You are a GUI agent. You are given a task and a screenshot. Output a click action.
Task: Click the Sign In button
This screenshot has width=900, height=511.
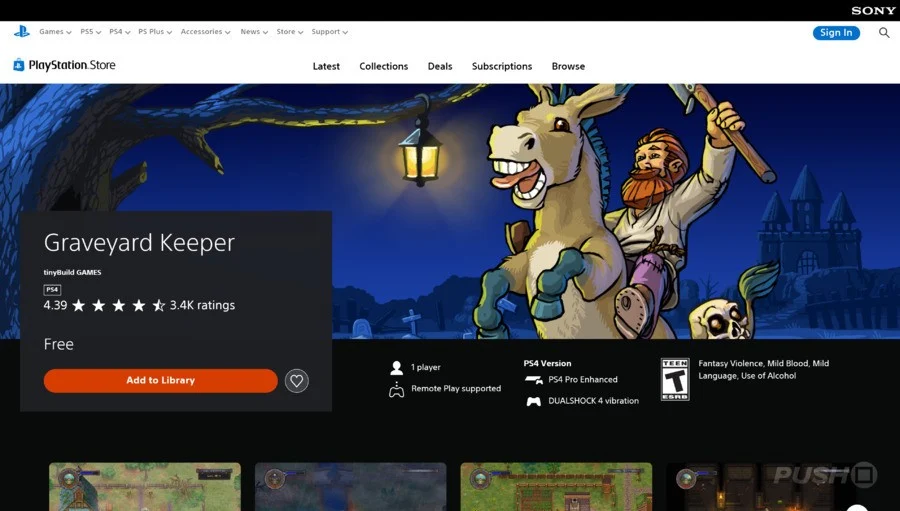836,33
